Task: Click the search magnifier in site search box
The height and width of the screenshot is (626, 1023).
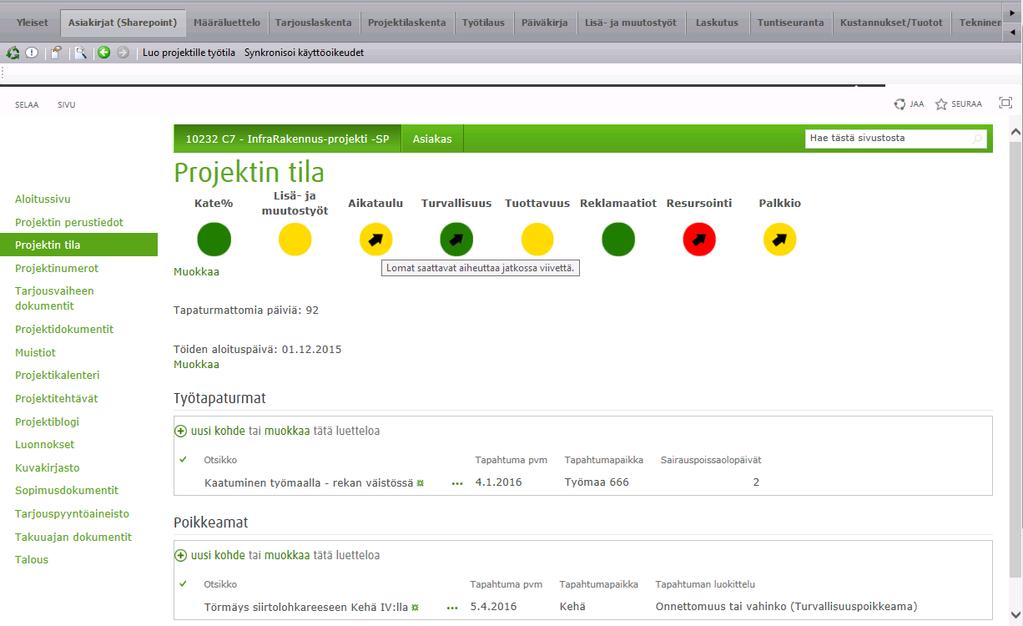Action: tap(977, 138)
